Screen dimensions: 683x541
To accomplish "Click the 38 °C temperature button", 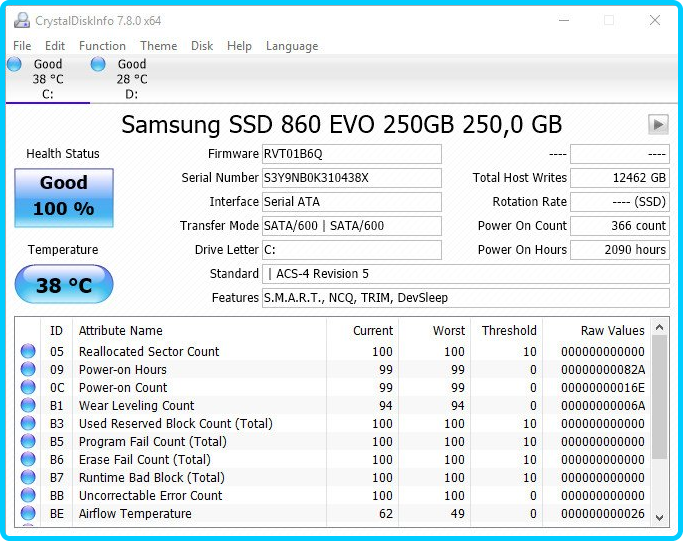I will click(64, 284).
